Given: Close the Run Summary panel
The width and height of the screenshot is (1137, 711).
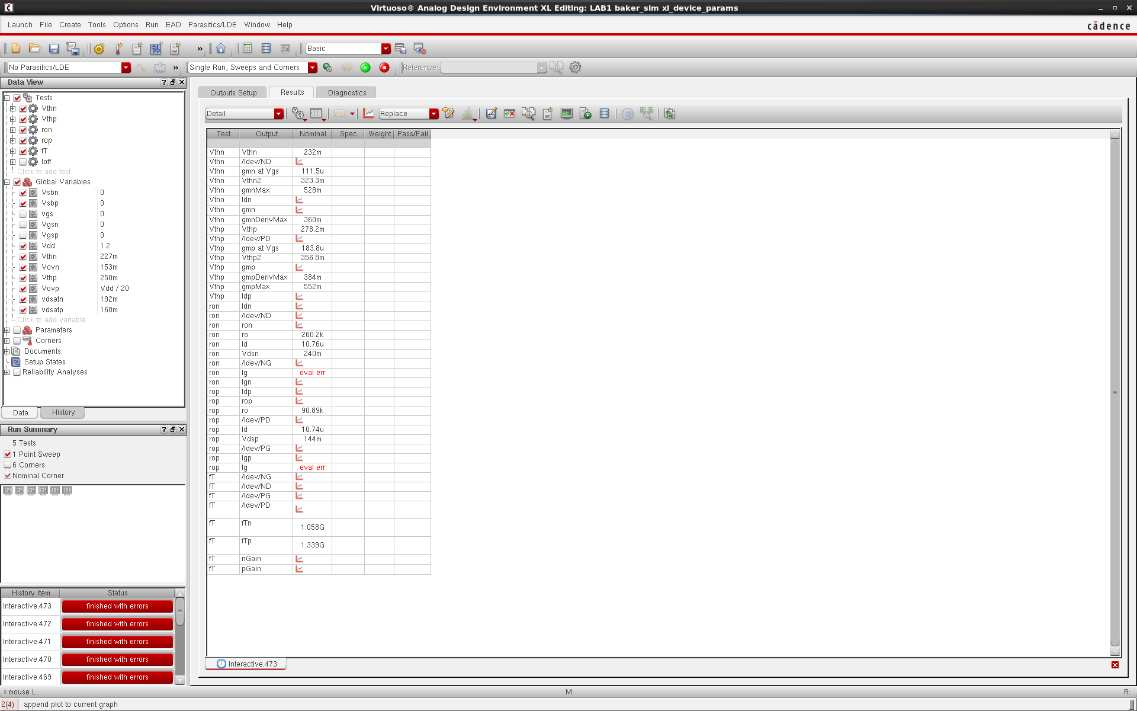Looking at the screenshot, I should (x=181, y=430).
